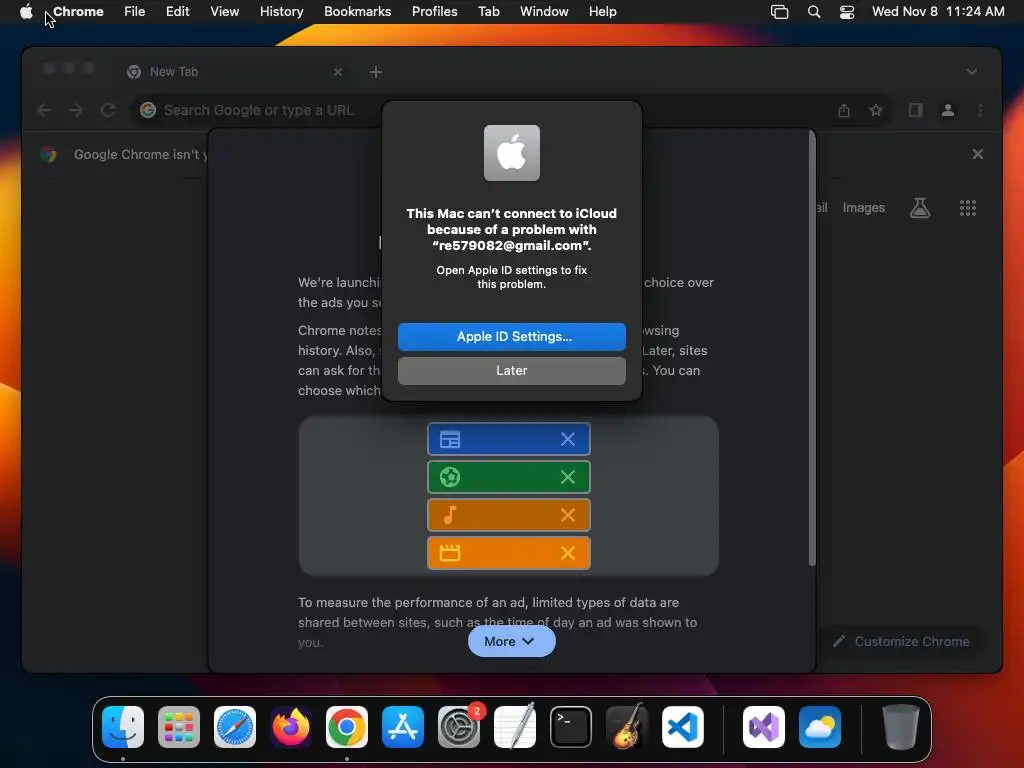Open the Profiles menu
1024x768 pixels.
[434, 11]
